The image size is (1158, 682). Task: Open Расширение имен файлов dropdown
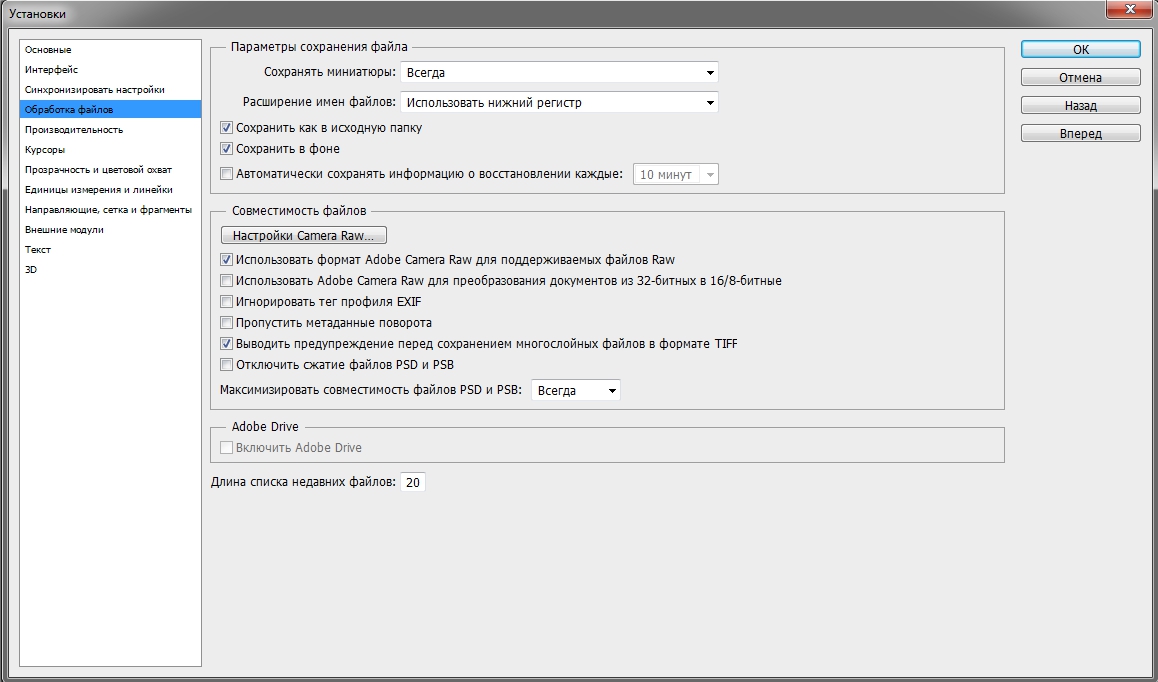coord(559,102)
